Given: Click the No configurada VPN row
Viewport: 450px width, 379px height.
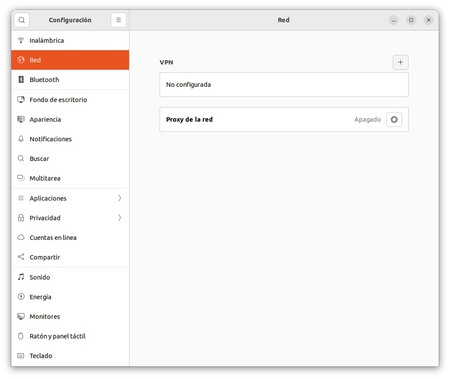Looking at the screenshot, I should click(284, 85).
